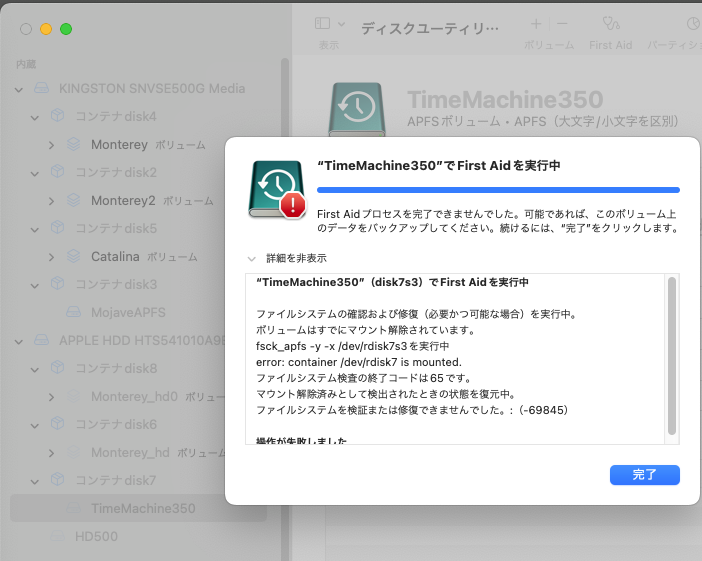The height and width of the screenshot is (561, 702).
Task: Click the First Aid progress bar
Action: coord(498,190)
